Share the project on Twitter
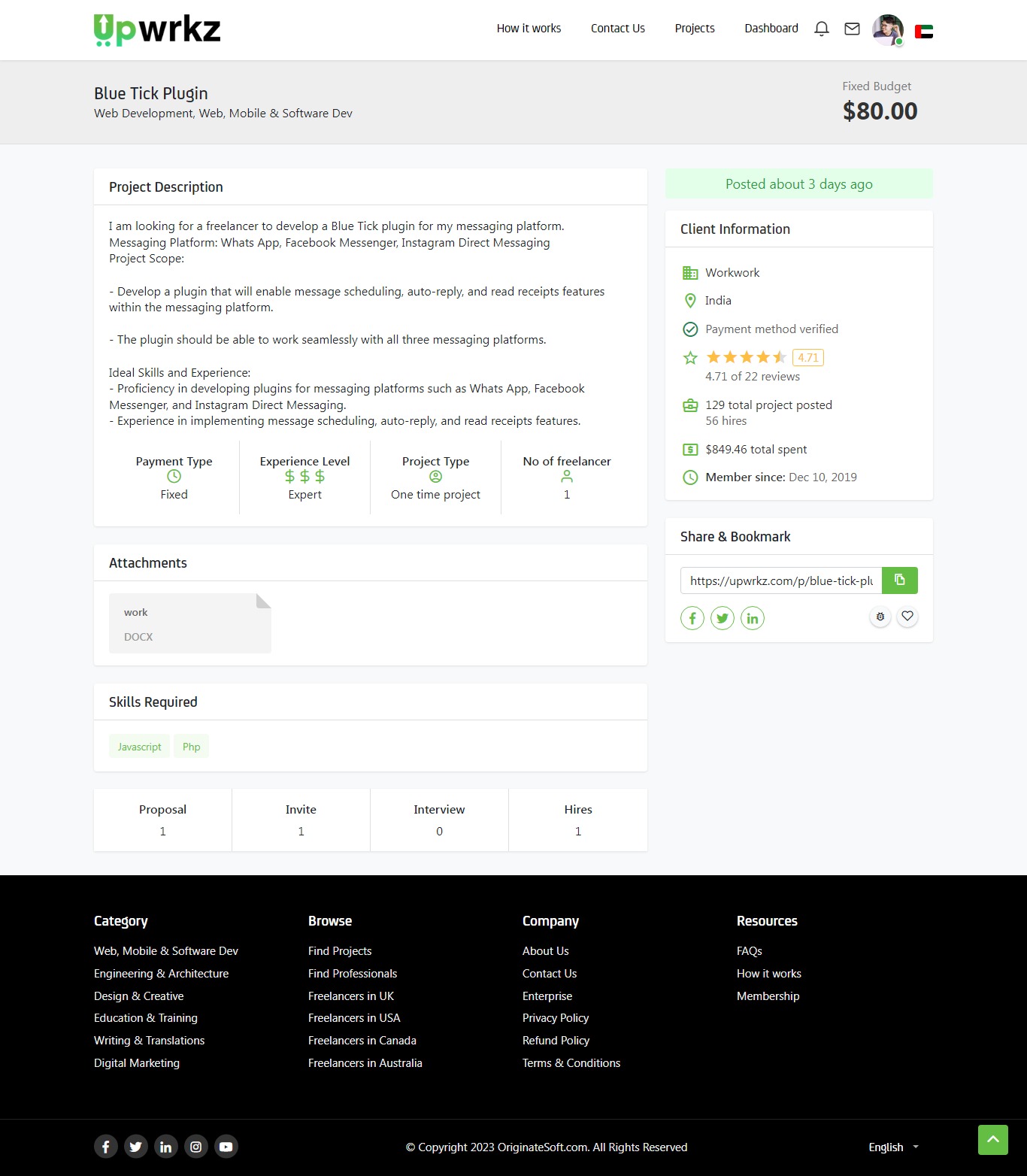 722,617
